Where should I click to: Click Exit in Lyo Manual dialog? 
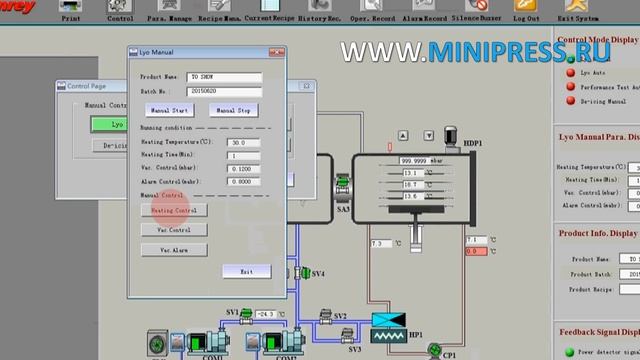click(247, 271)
